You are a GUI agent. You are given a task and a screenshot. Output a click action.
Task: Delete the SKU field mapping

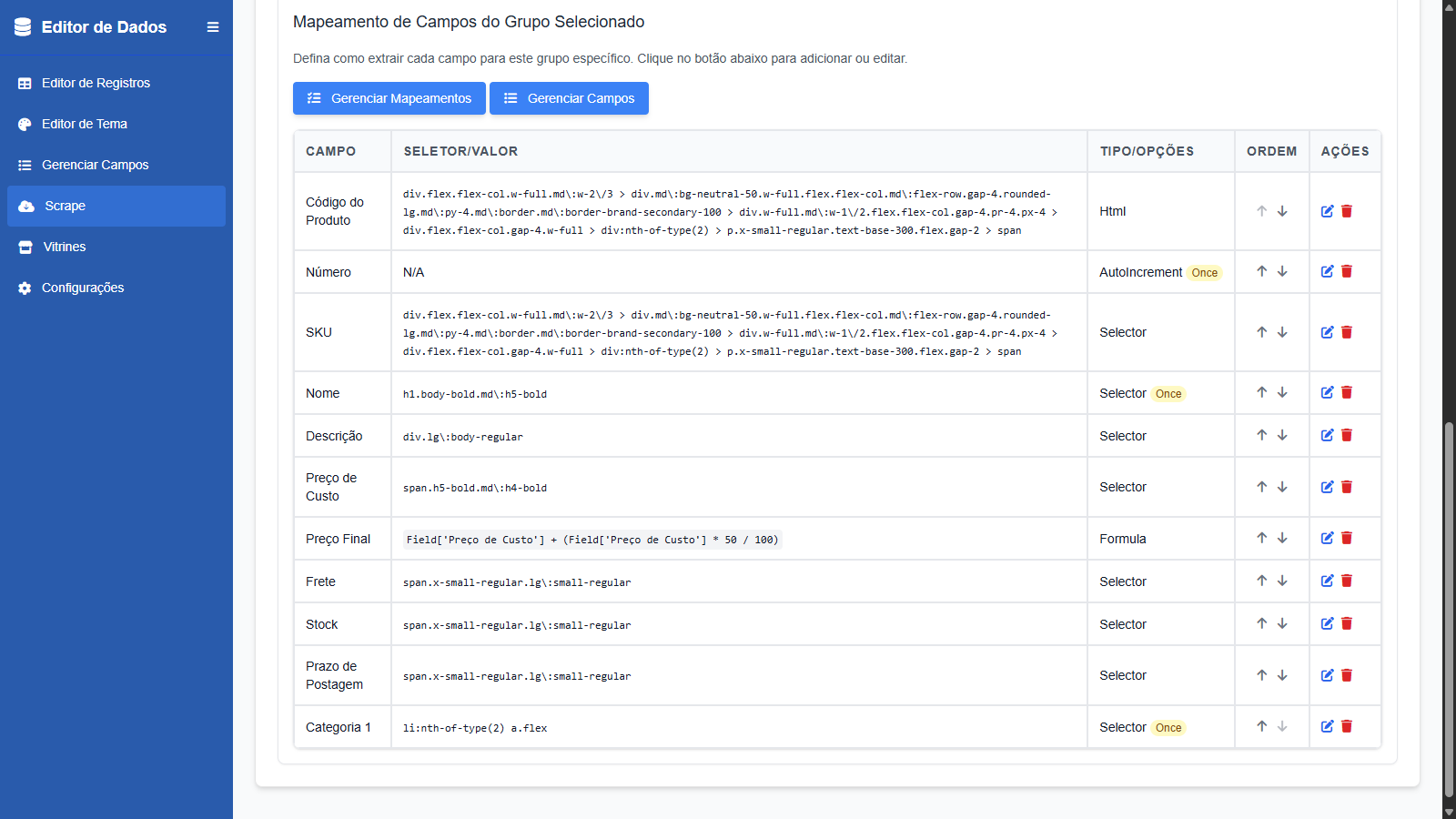click(1347, 332)
